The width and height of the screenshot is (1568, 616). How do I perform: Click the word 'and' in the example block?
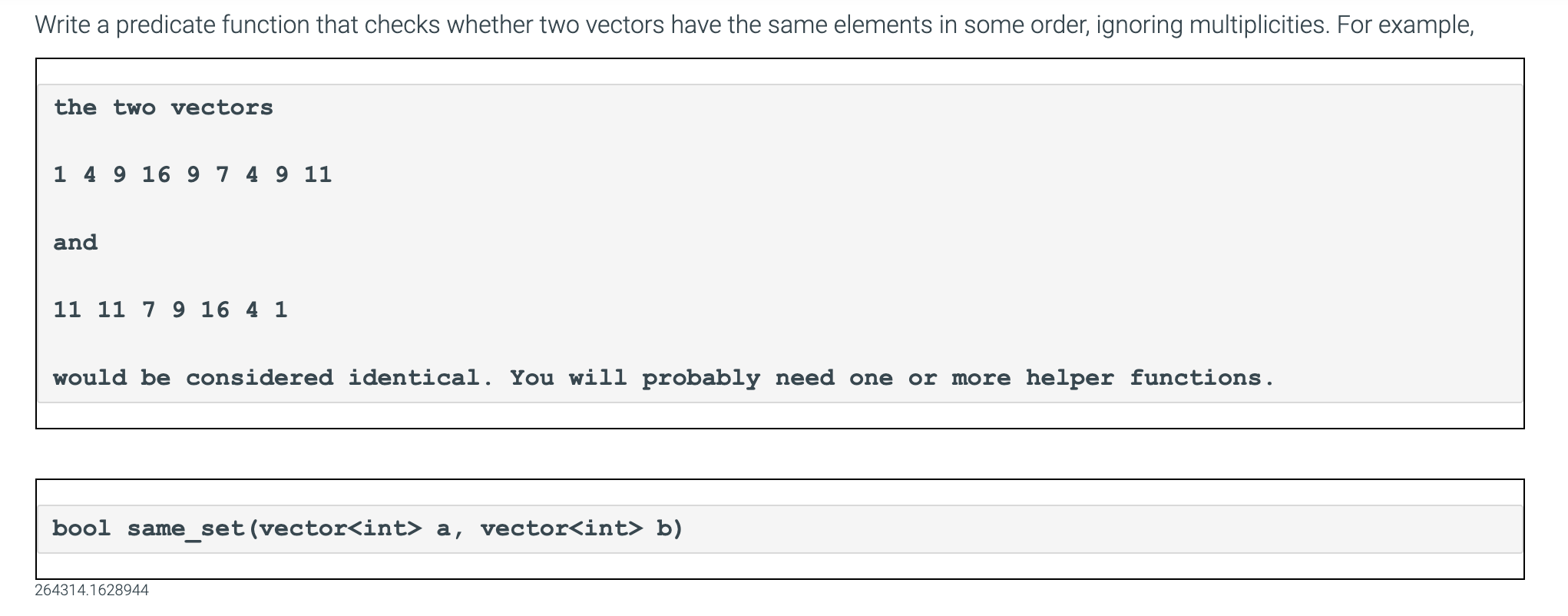coord(75,243)
